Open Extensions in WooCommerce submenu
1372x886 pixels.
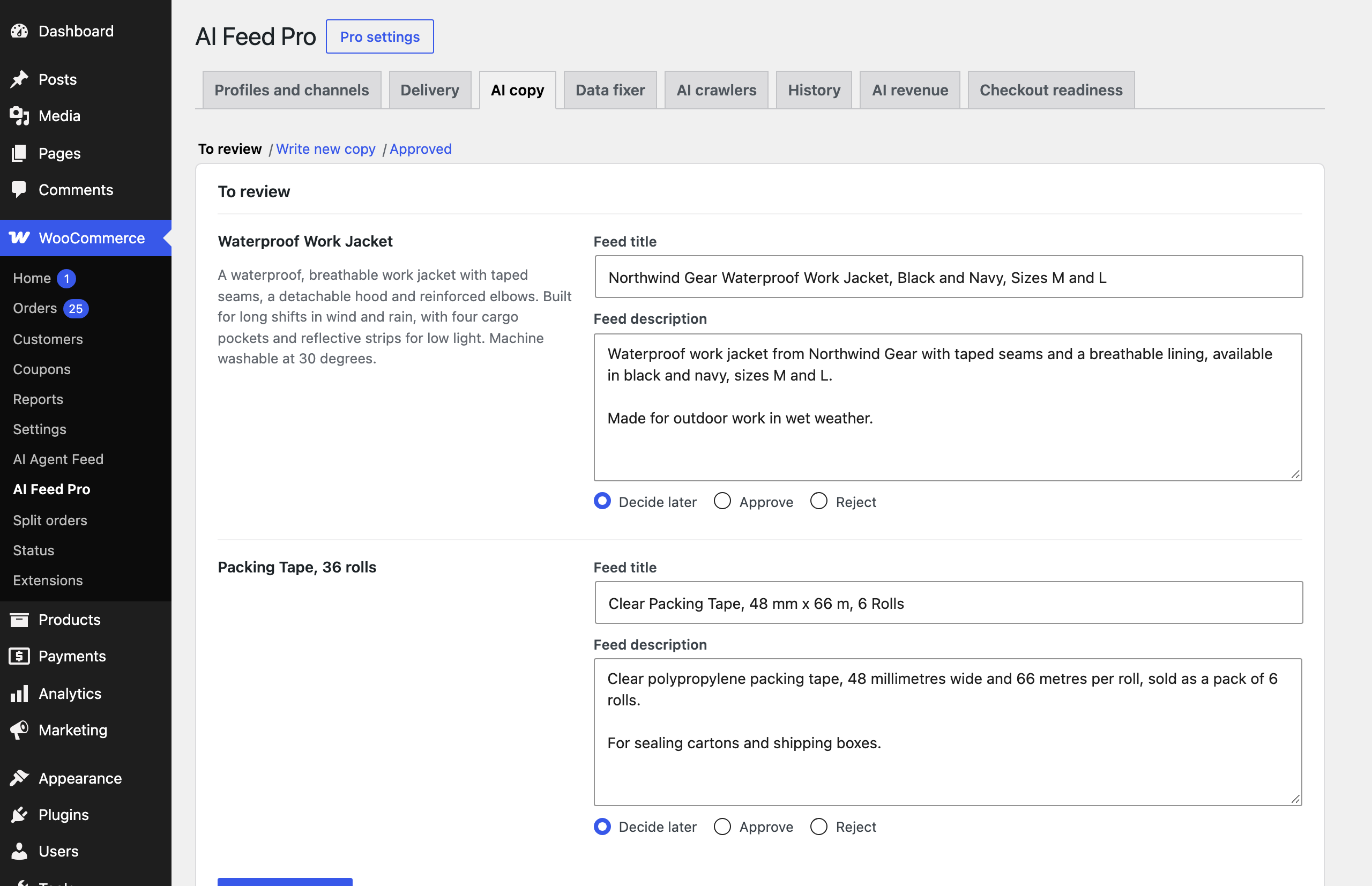point(48,580)
